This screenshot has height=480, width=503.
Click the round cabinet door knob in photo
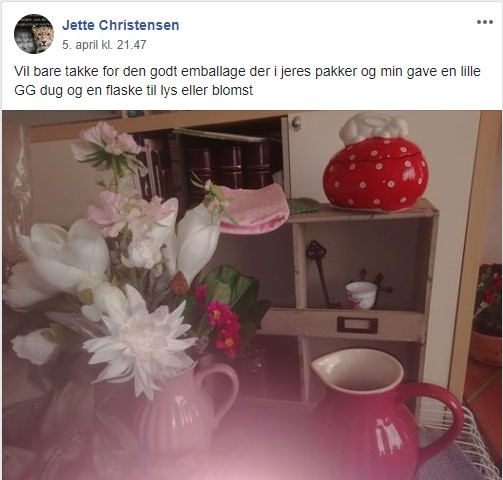tap(296, 123)
